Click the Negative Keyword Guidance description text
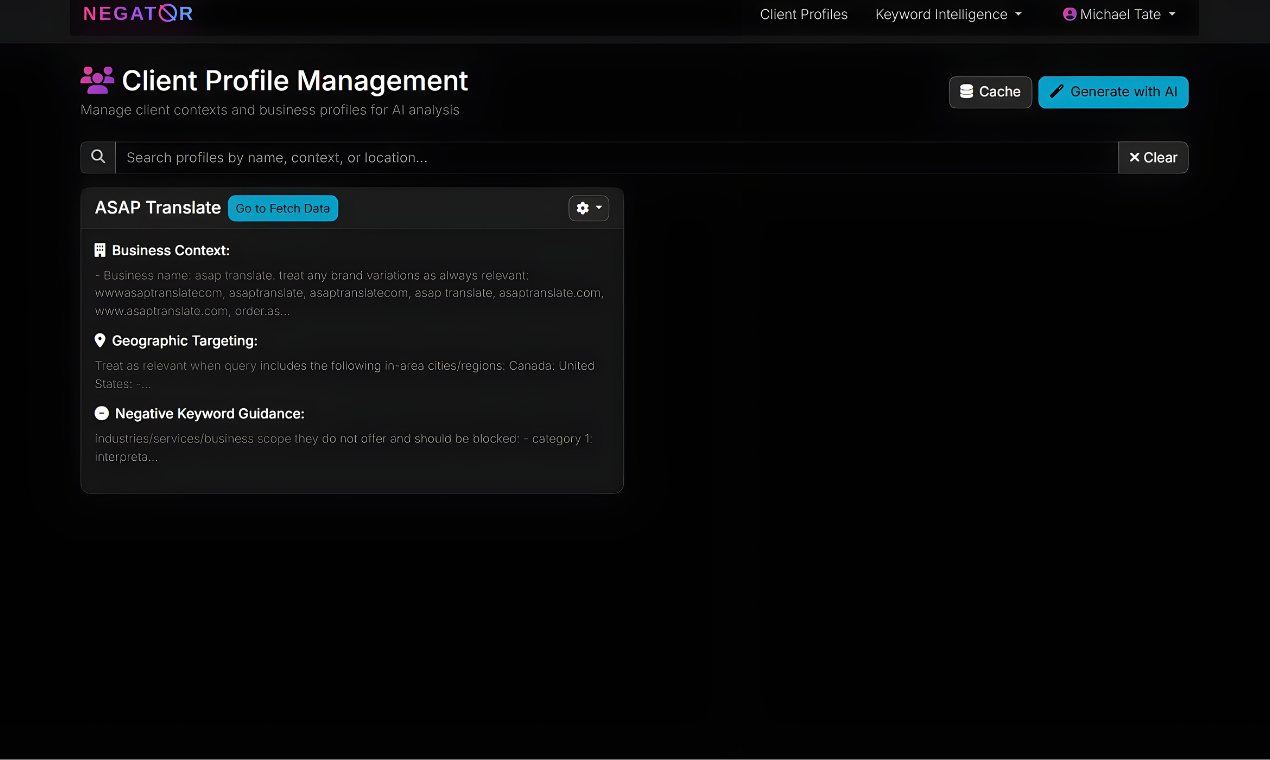This screenshot has height=760, width=1270. point(343,447)
